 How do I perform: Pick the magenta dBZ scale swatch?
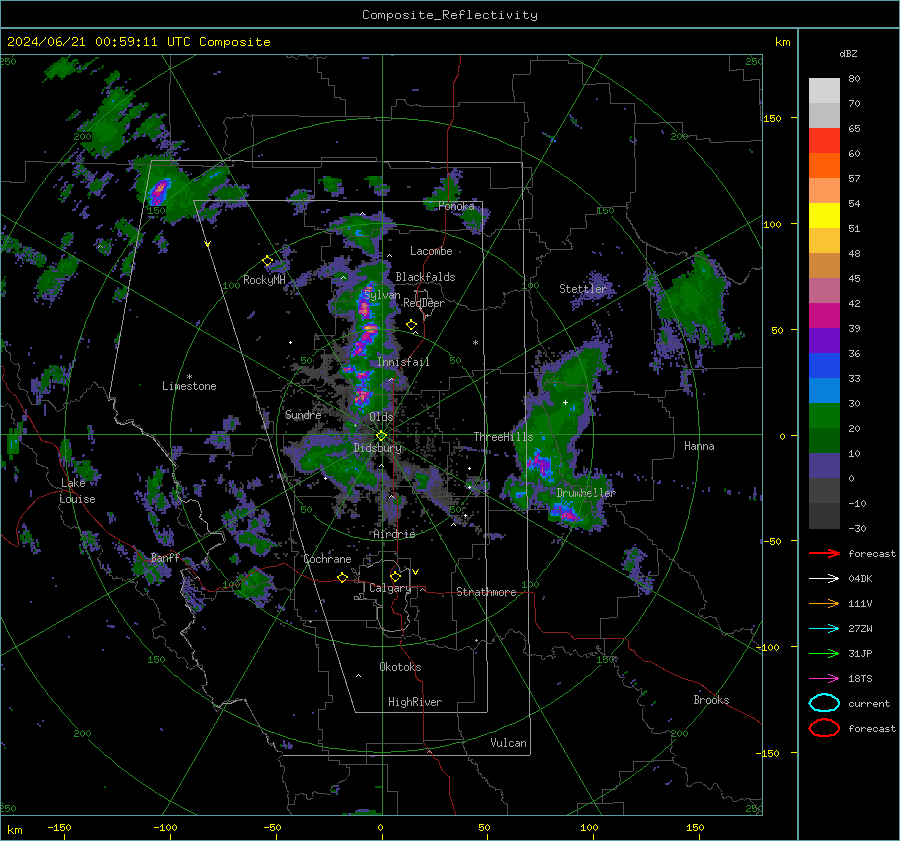pyautogui.click(x=824, y=315)
